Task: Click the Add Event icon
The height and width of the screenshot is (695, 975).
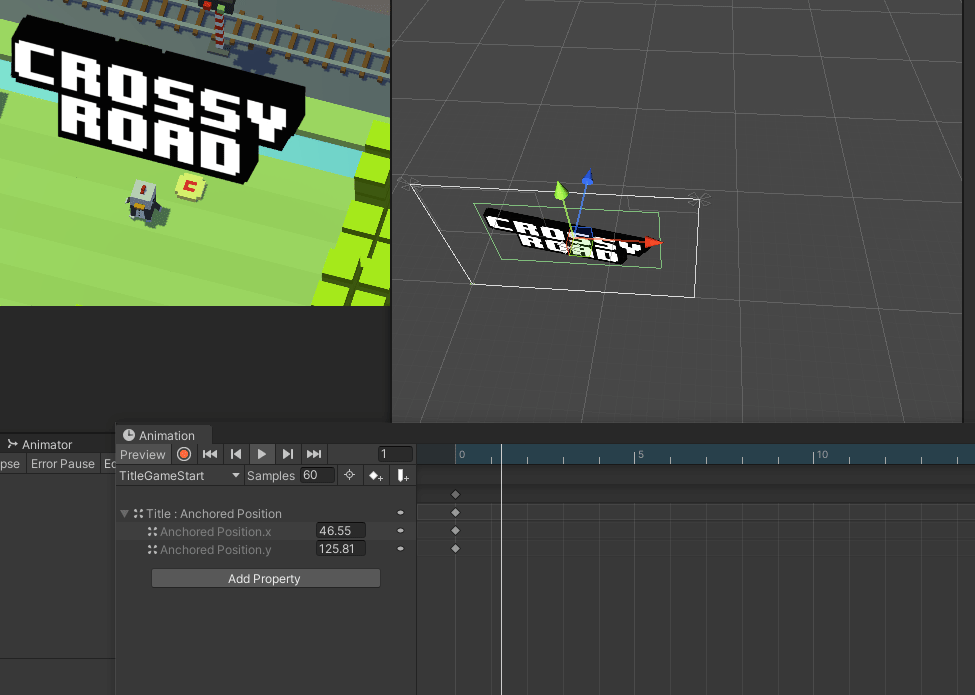Action: coord(402,476)
